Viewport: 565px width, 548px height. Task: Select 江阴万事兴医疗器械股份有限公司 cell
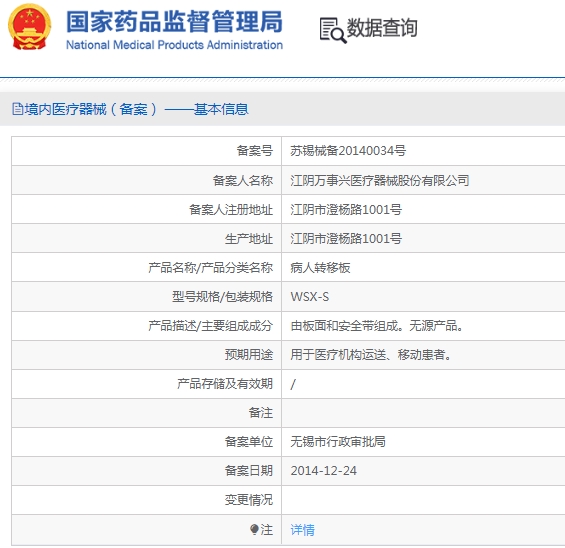tap(380, 180)
